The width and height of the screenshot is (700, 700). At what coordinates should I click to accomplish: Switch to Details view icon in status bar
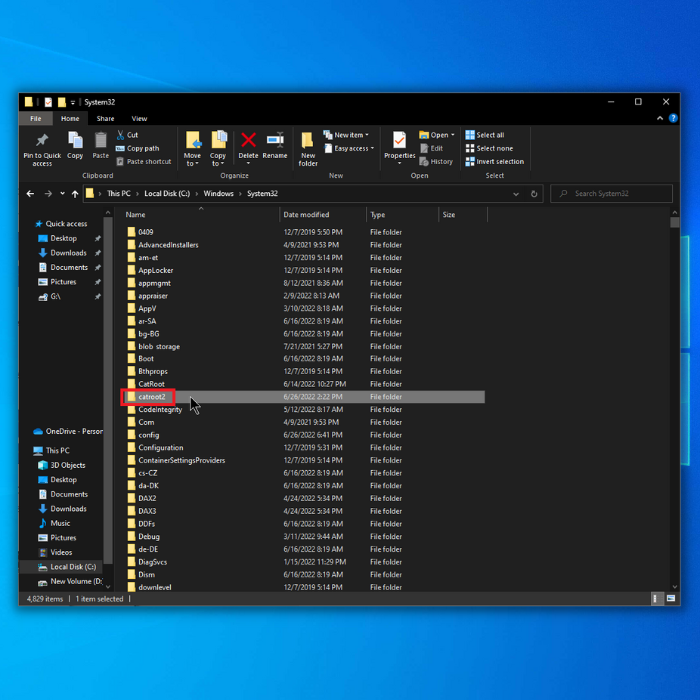point(655,599)
